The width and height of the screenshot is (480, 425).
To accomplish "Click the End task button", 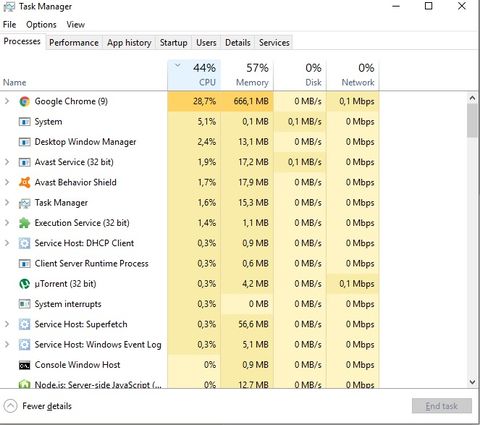I will coord(442,406).
